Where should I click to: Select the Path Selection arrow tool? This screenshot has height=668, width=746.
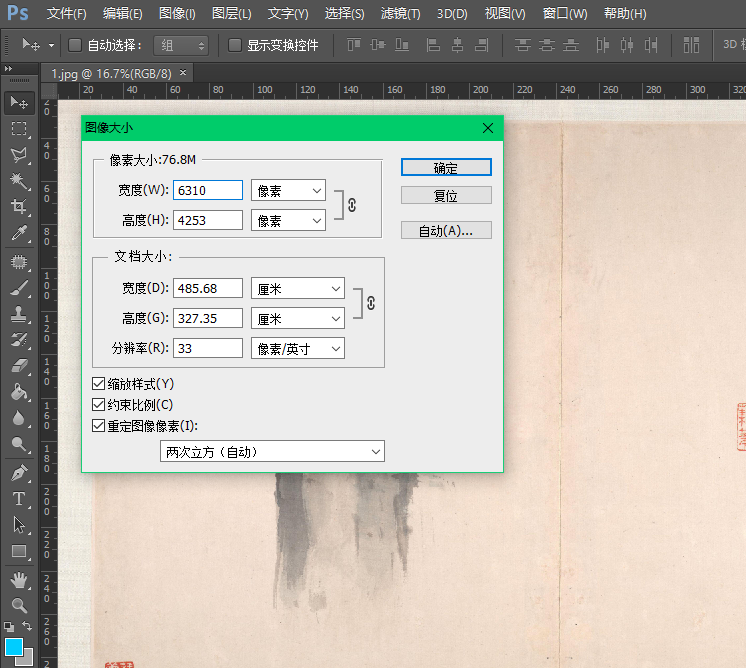click(19, 525)
